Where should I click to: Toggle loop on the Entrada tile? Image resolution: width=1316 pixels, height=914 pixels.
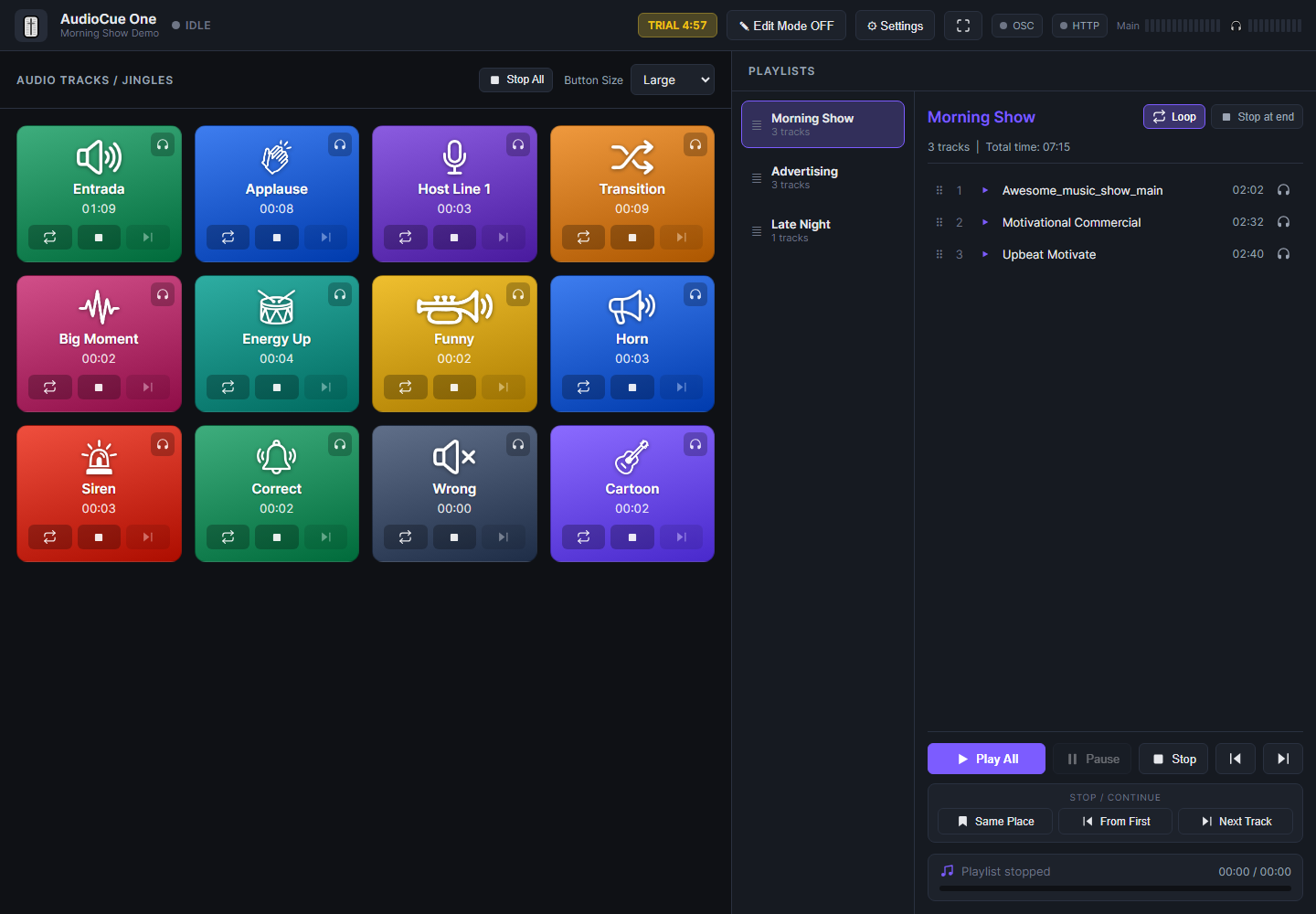[50, 238]
